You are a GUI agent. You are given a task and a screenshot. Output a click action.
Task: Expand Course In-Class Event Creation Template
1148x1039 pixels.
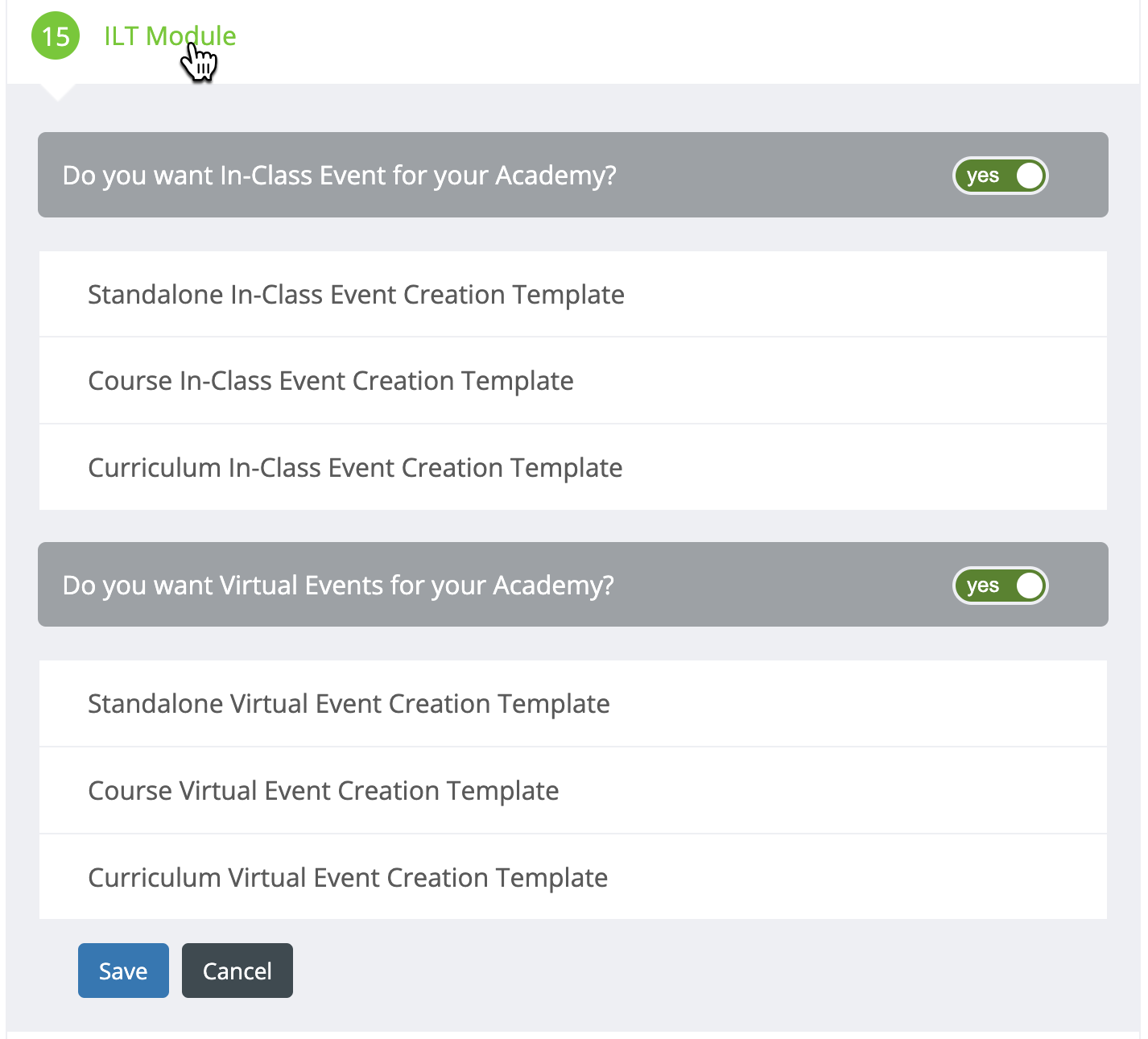tap(331, 381)
